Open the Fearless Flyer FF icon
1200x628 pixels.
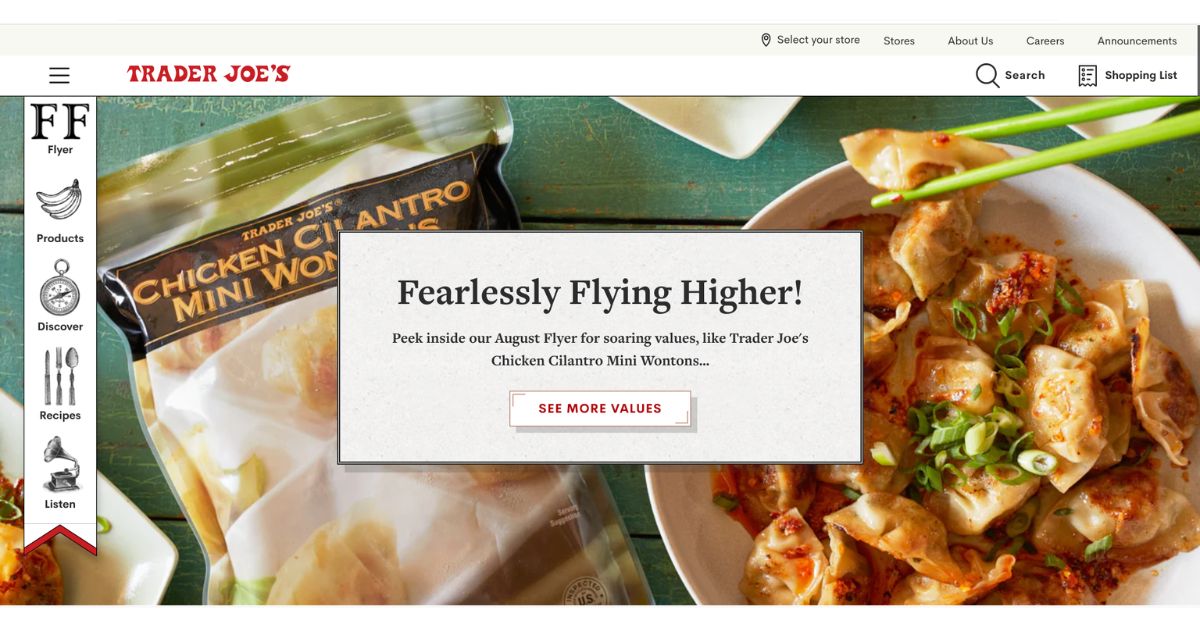[x=60, y=122]
